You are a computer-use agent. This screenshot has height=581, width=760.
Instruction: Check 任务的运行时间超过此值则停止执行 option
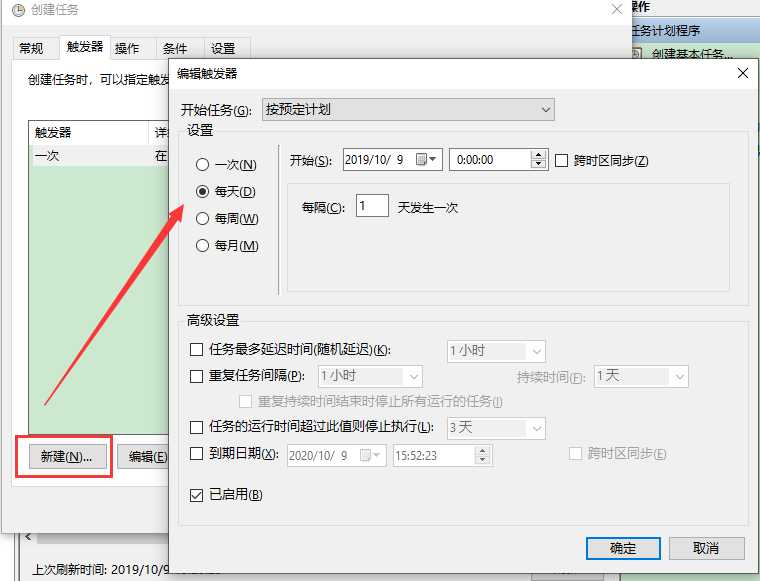196,427
